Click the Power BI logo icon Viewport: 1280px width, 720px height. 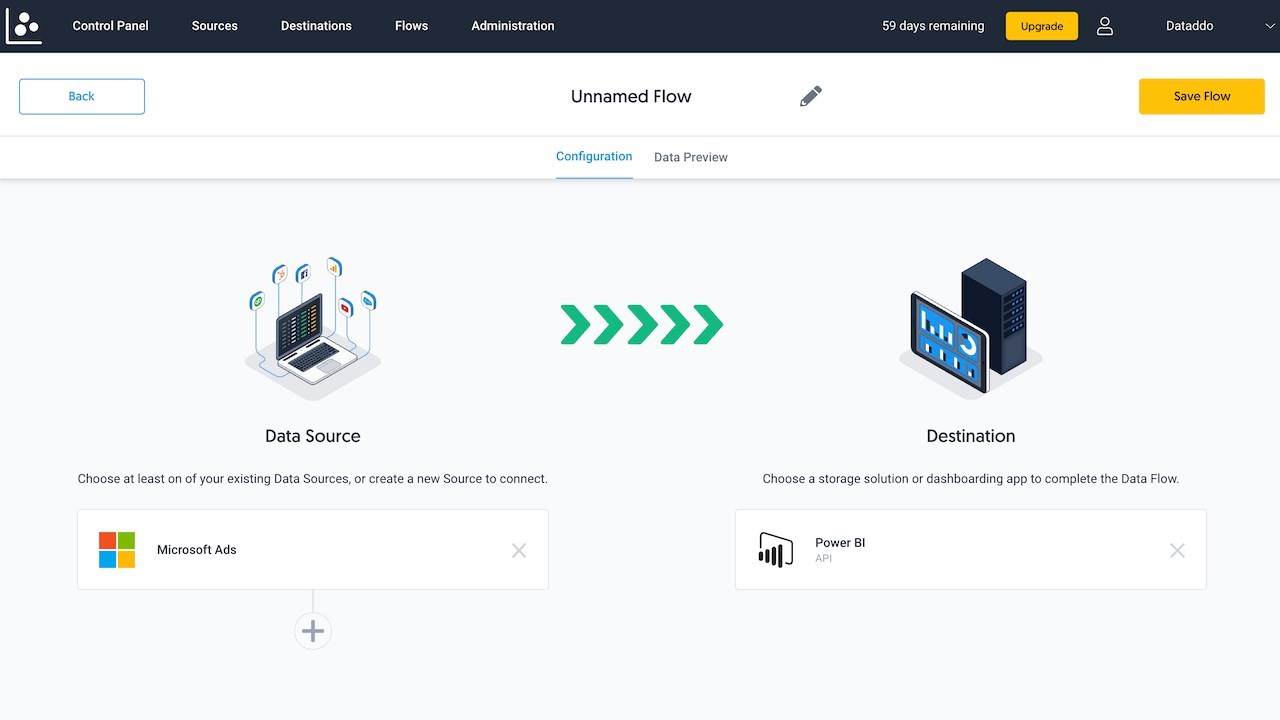tap(775, 550)
